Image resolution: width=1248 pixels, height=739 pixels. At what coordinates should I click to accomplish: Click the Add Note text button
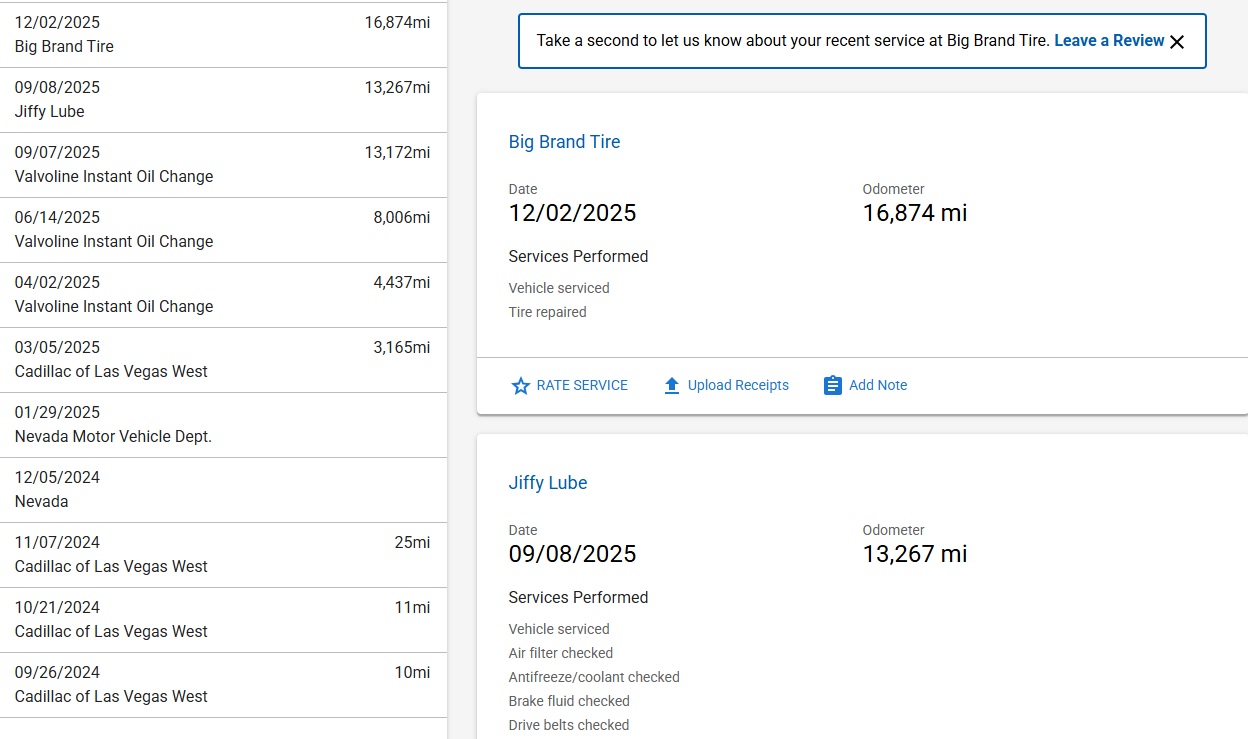877,386
